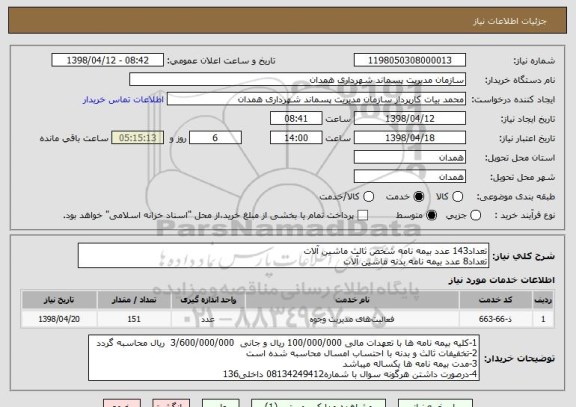Click the نوع فرآیند خرید label
The width and height of the screenshot is (576, 407).
tap(525, 216)
